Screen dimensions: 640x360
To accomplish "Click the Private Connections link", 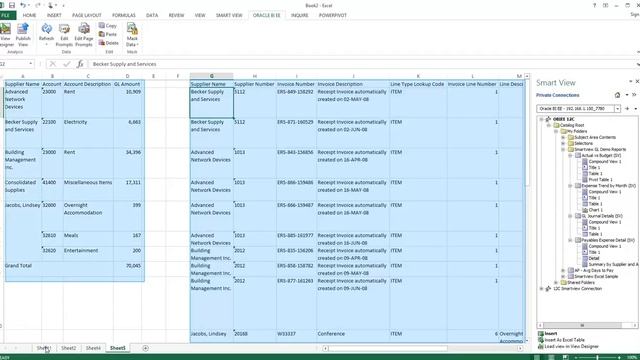I will pyautogui.click(x=558, y=95).
